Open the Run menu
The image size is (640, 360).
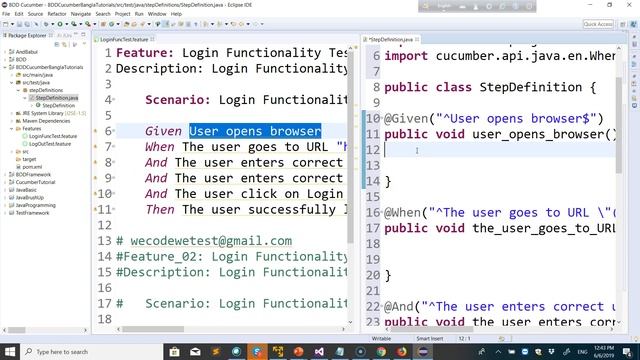click(139, 14)
